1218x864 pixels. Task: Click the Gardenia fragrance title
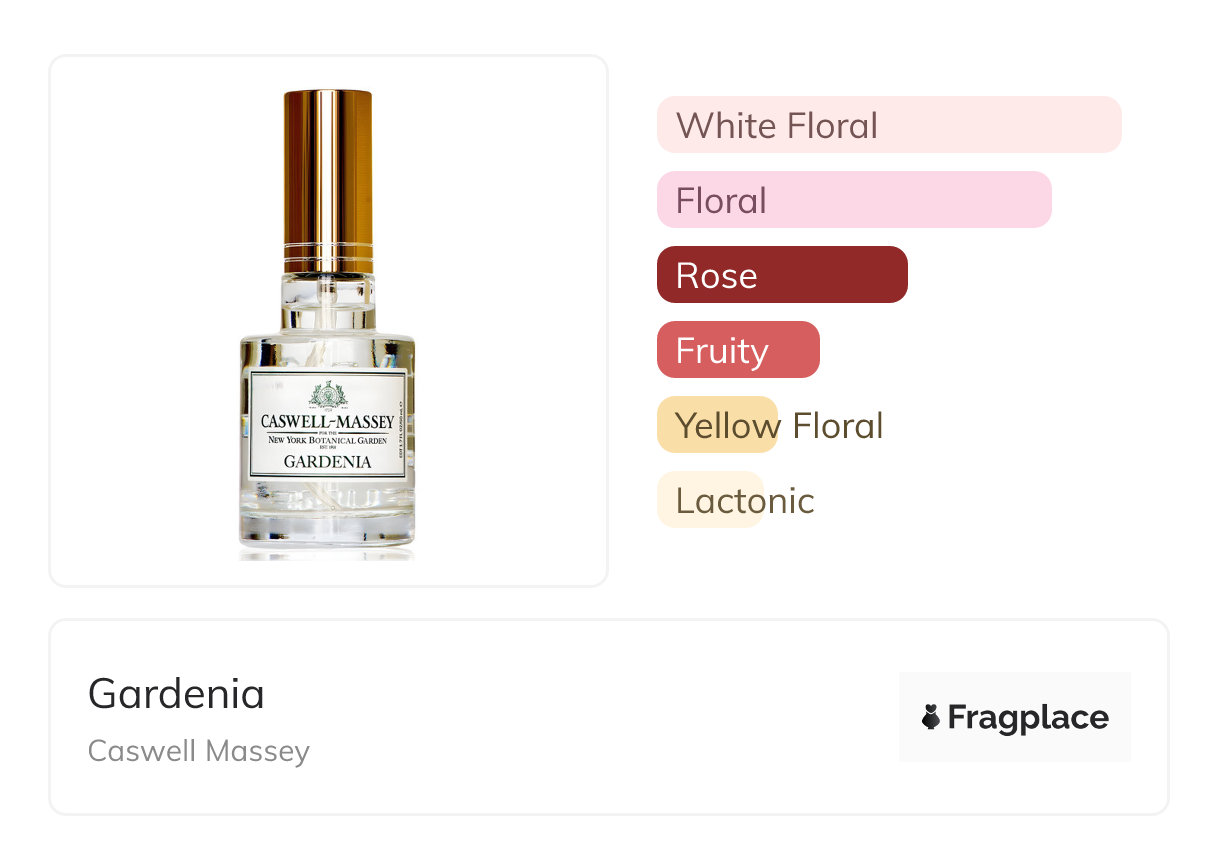tap(176, 693)
